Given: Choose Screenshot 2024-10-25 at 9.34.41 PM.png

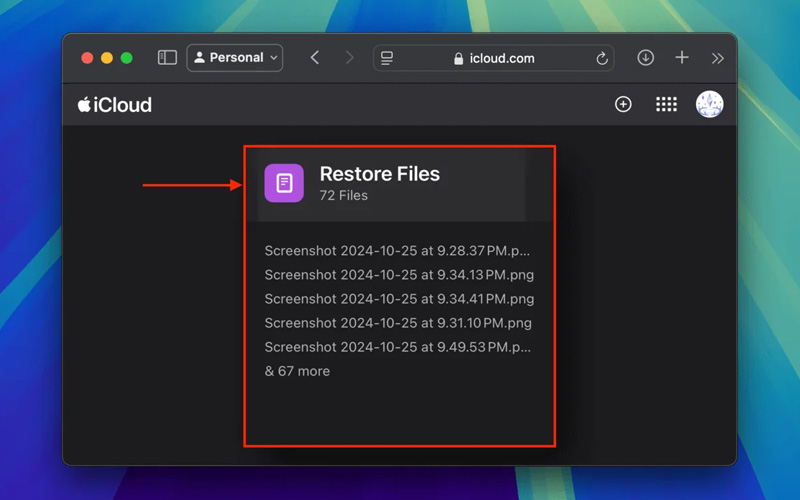Looking at the screenshot, I should (398, 299).
